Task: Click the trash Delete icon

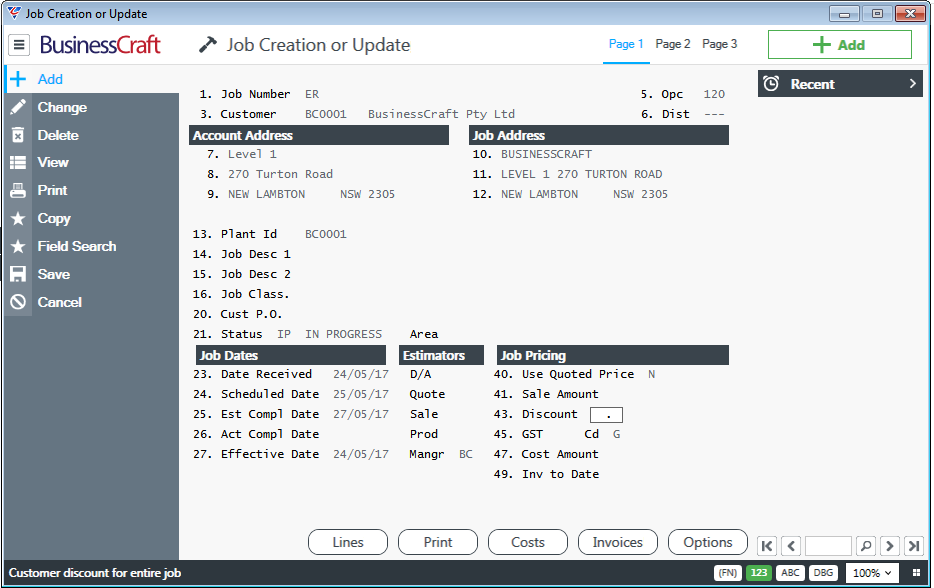Action: coord(18,135)
